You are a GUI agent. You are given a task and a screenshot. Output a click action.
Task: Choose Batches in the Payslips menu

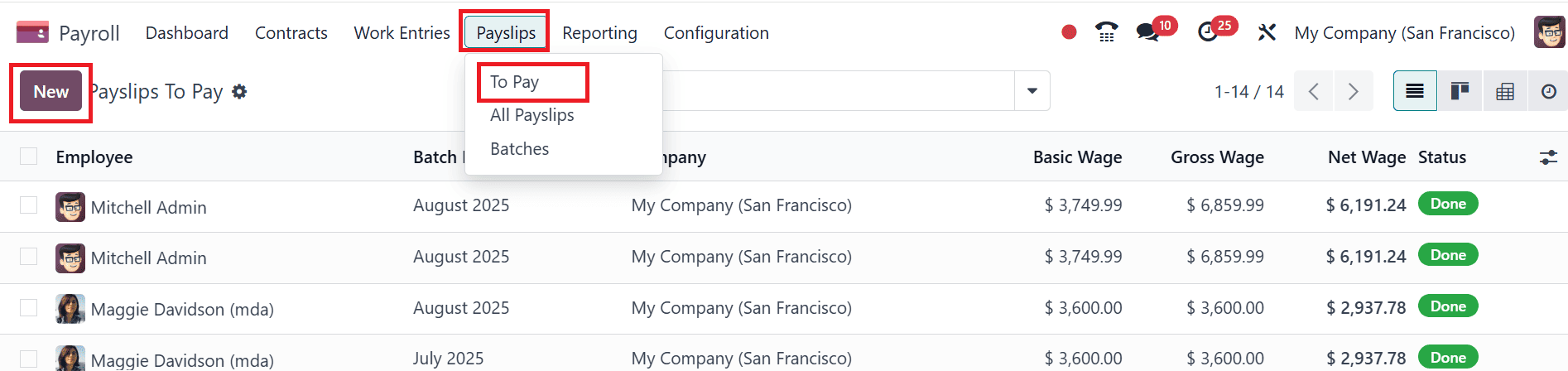click(519, 149)
